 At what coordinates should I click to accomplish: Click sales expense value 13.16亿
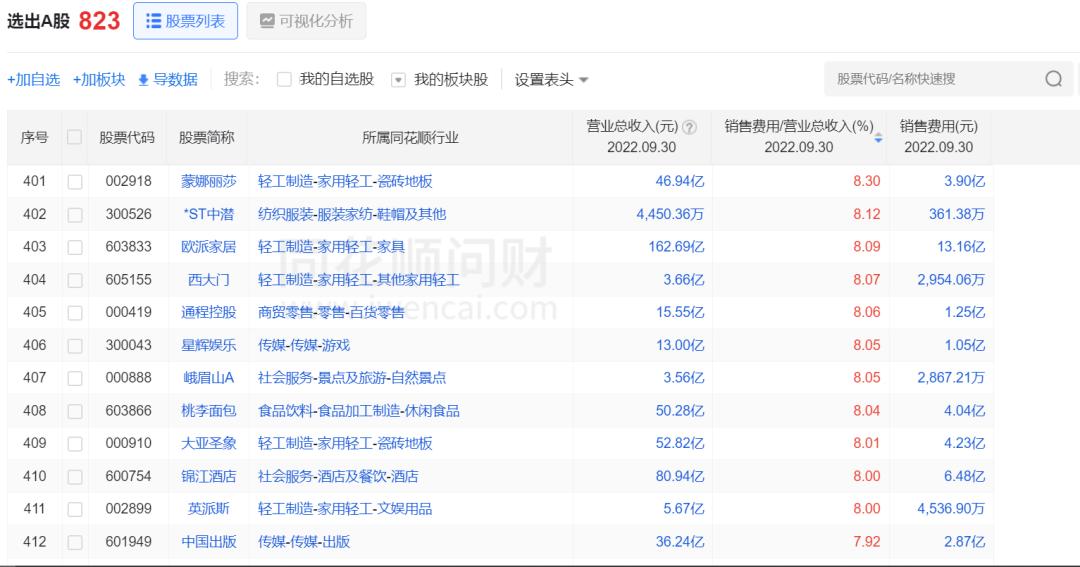(x=961, y=247)
